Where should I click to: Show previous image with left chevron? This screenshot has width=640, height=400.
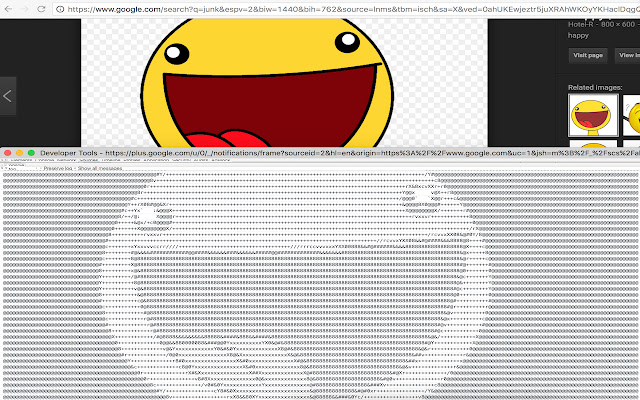8,96
